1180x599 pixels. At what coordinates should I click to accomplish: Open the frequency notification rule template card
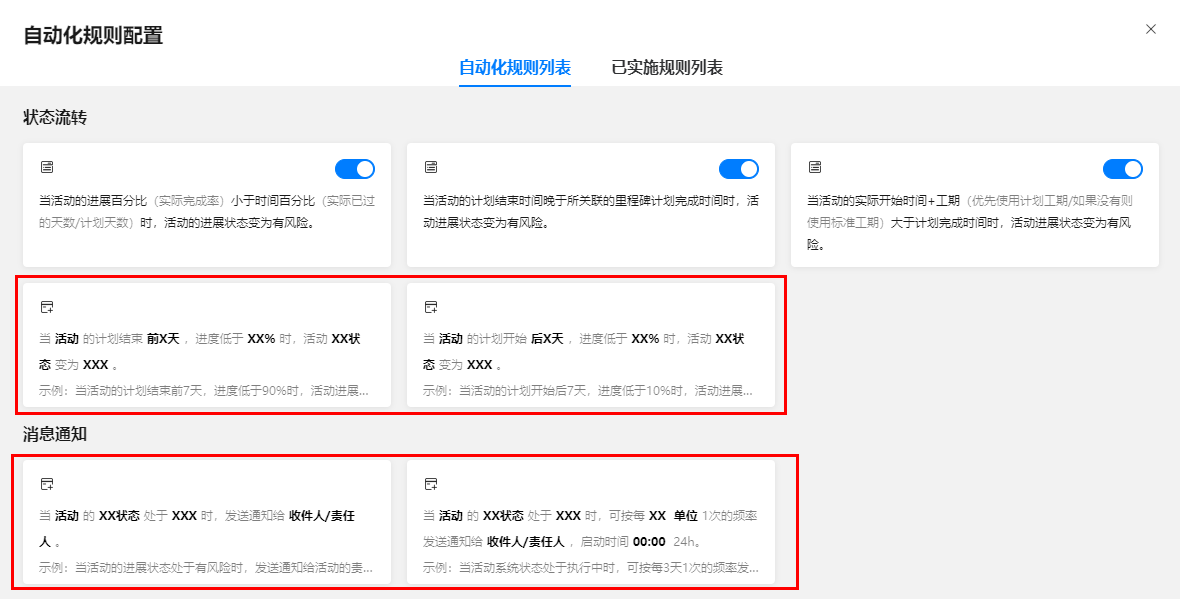click(591, 522)
